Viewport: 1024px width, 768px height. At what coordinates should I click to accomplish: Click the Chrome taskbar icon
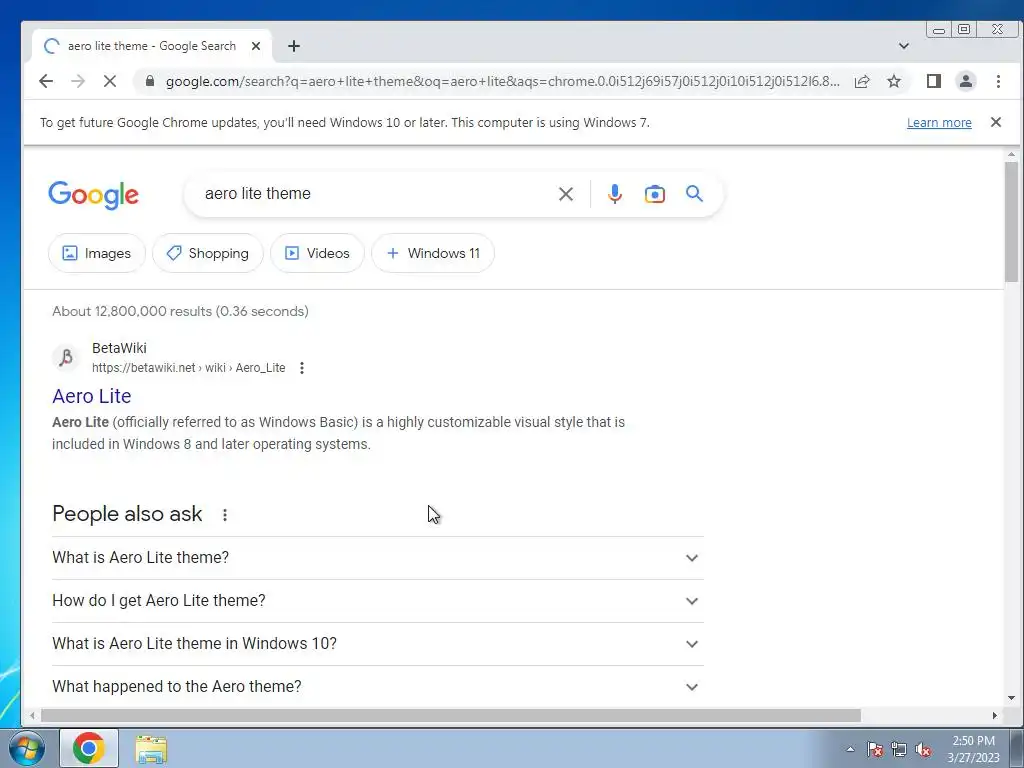click(x=89, y=748)
